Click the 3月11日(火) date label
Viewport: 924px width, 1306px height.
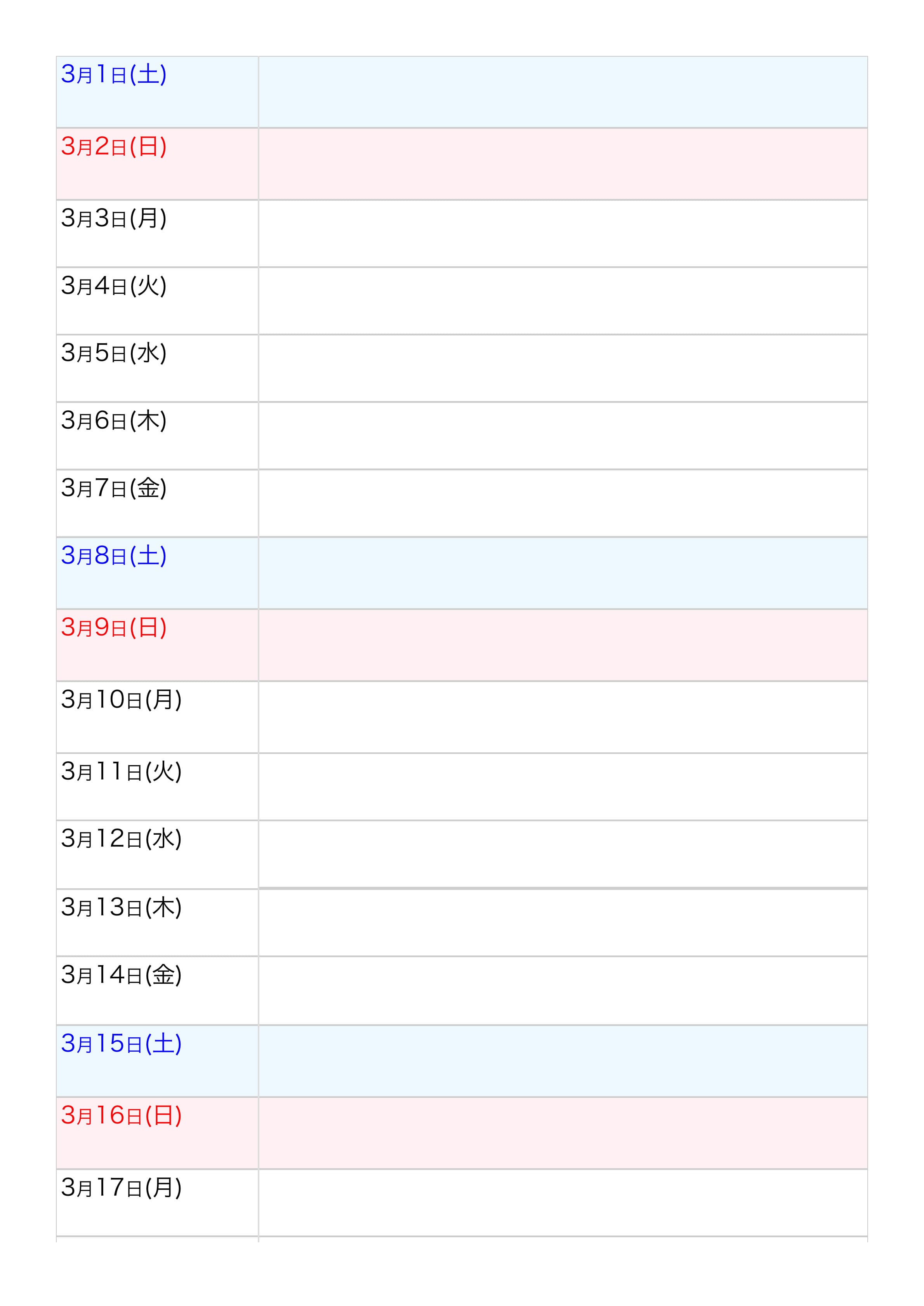pyautogui.click(x=121, y=771)
